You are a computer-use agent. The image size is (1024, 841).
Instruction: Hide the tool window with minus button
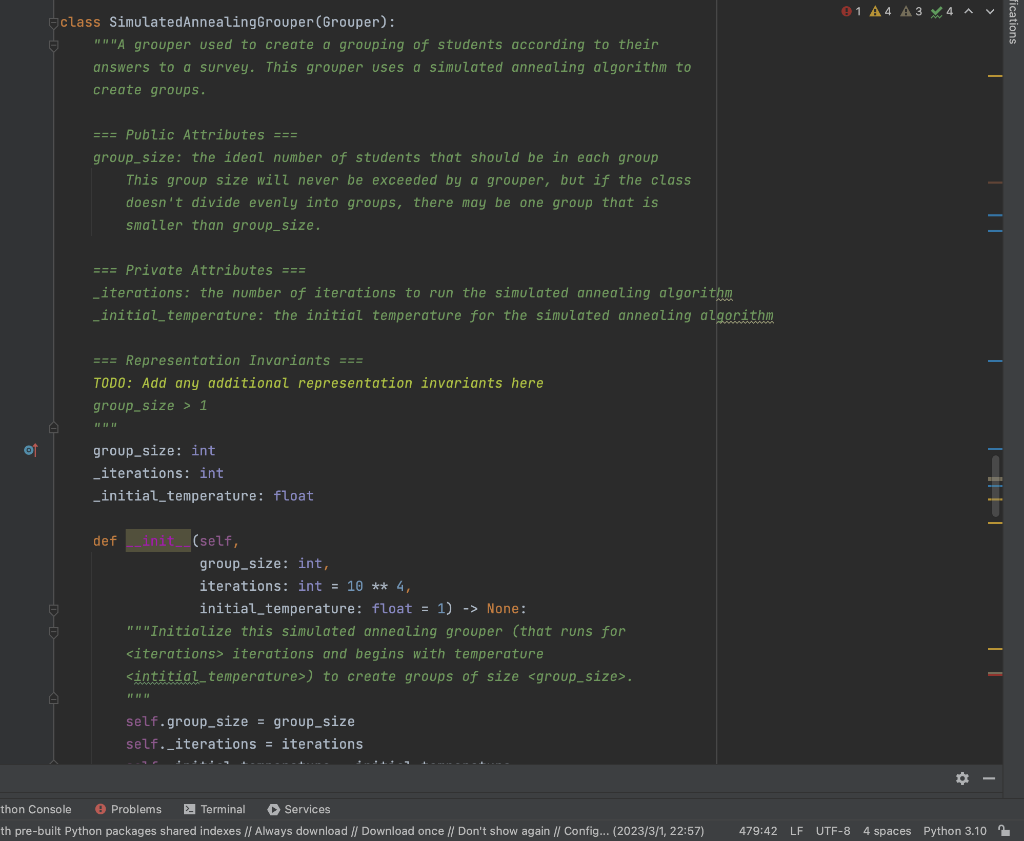[x=989, y=778]
